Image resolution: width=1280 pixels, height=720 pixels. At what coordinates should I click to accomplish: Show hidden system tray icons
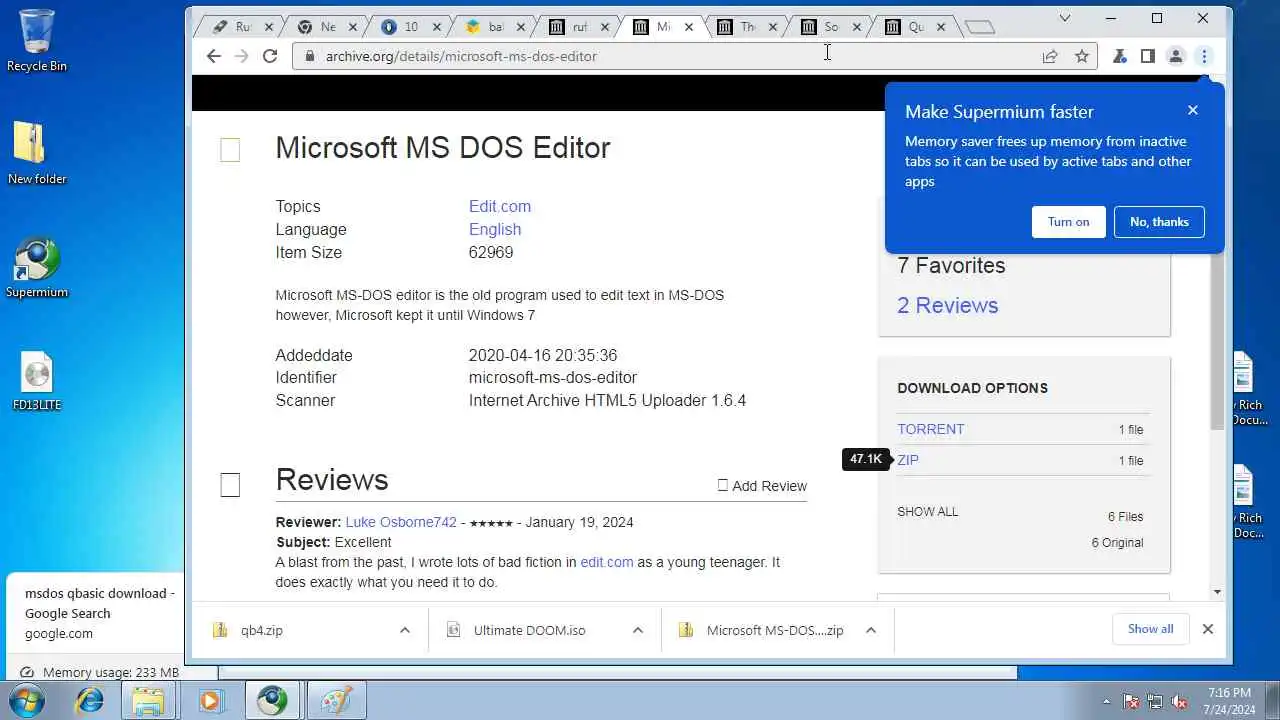1106,701
